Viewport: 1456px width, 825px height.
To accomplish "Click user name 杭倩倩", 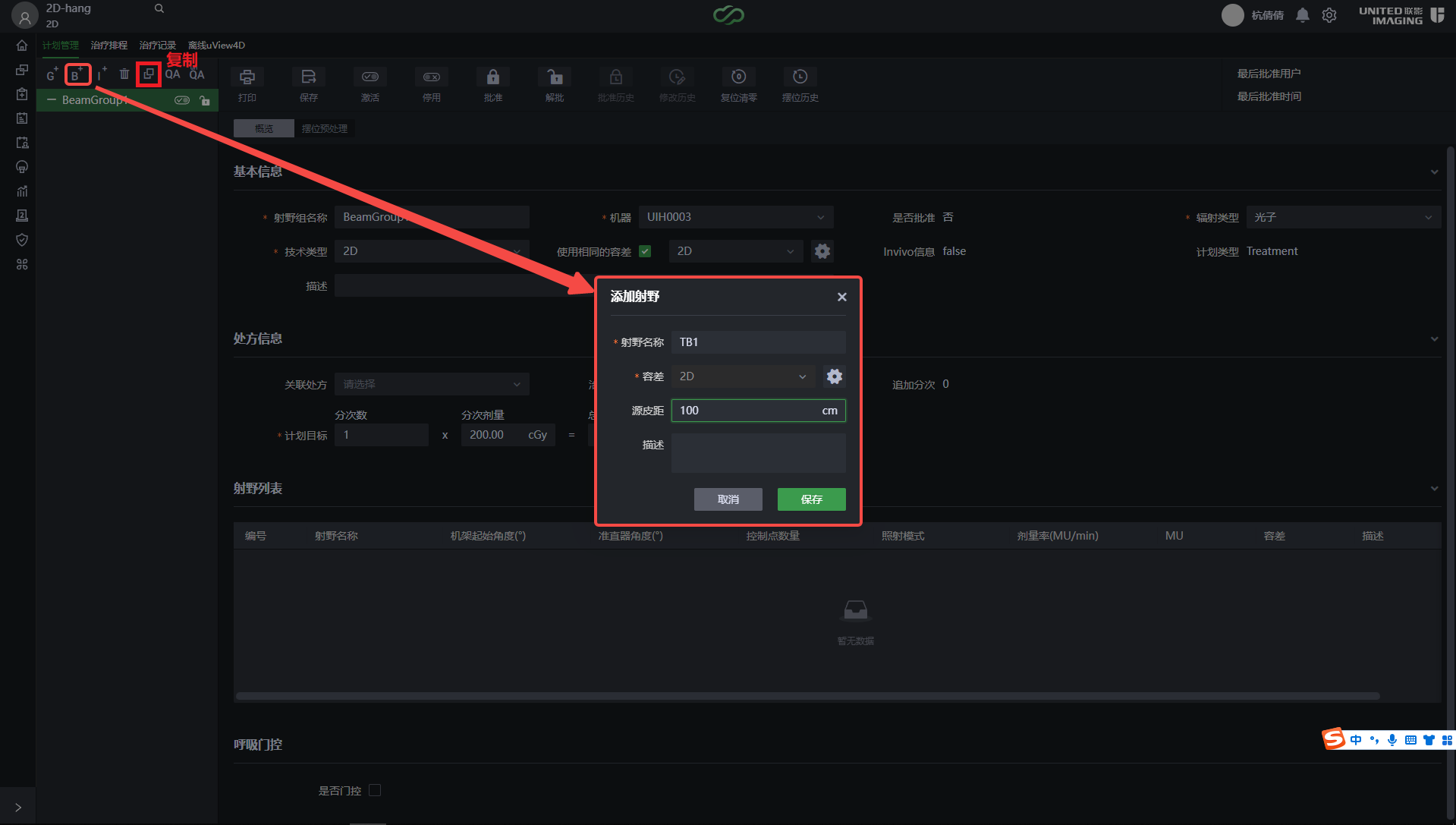I will click(1268, 15).
